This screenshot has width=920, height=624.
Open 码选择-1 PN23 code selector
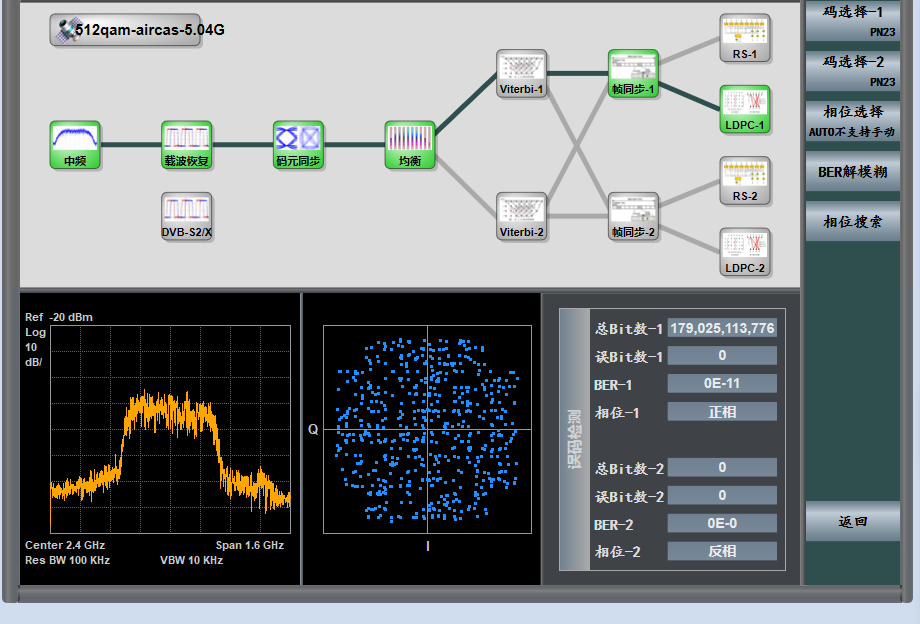coord(852,20)
